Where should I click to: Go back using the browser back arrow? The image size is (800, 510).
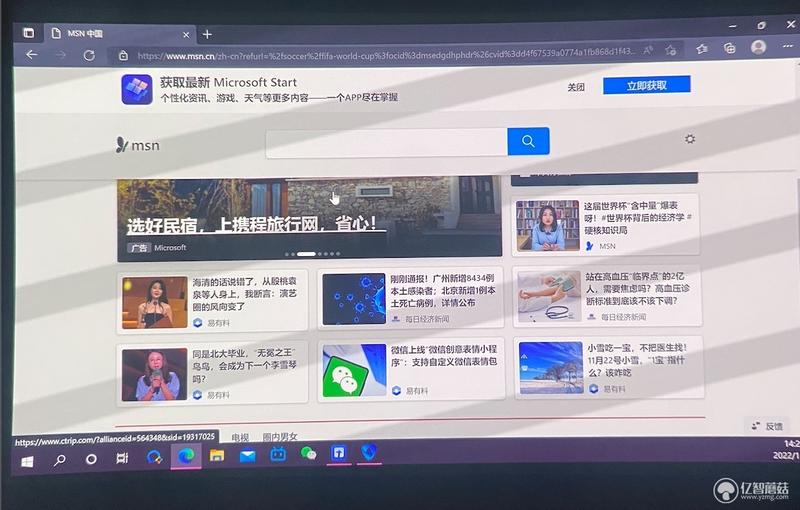coord(32,55)
